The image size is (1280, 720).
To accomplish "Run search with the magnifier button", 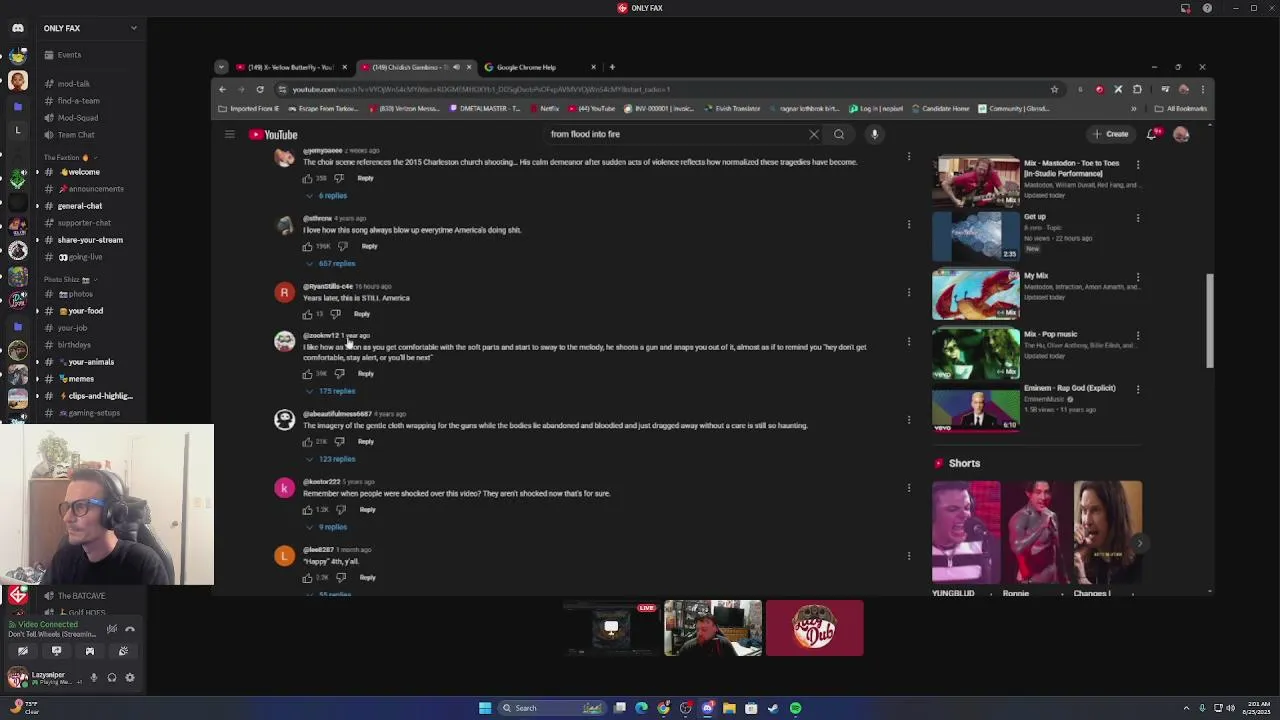I will (839, 134).
